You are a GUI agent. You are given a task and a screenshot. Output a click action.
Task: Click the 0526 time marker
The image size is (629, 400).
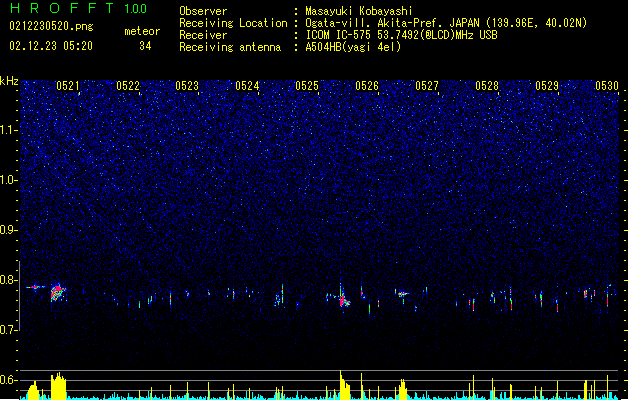[367, 85]
